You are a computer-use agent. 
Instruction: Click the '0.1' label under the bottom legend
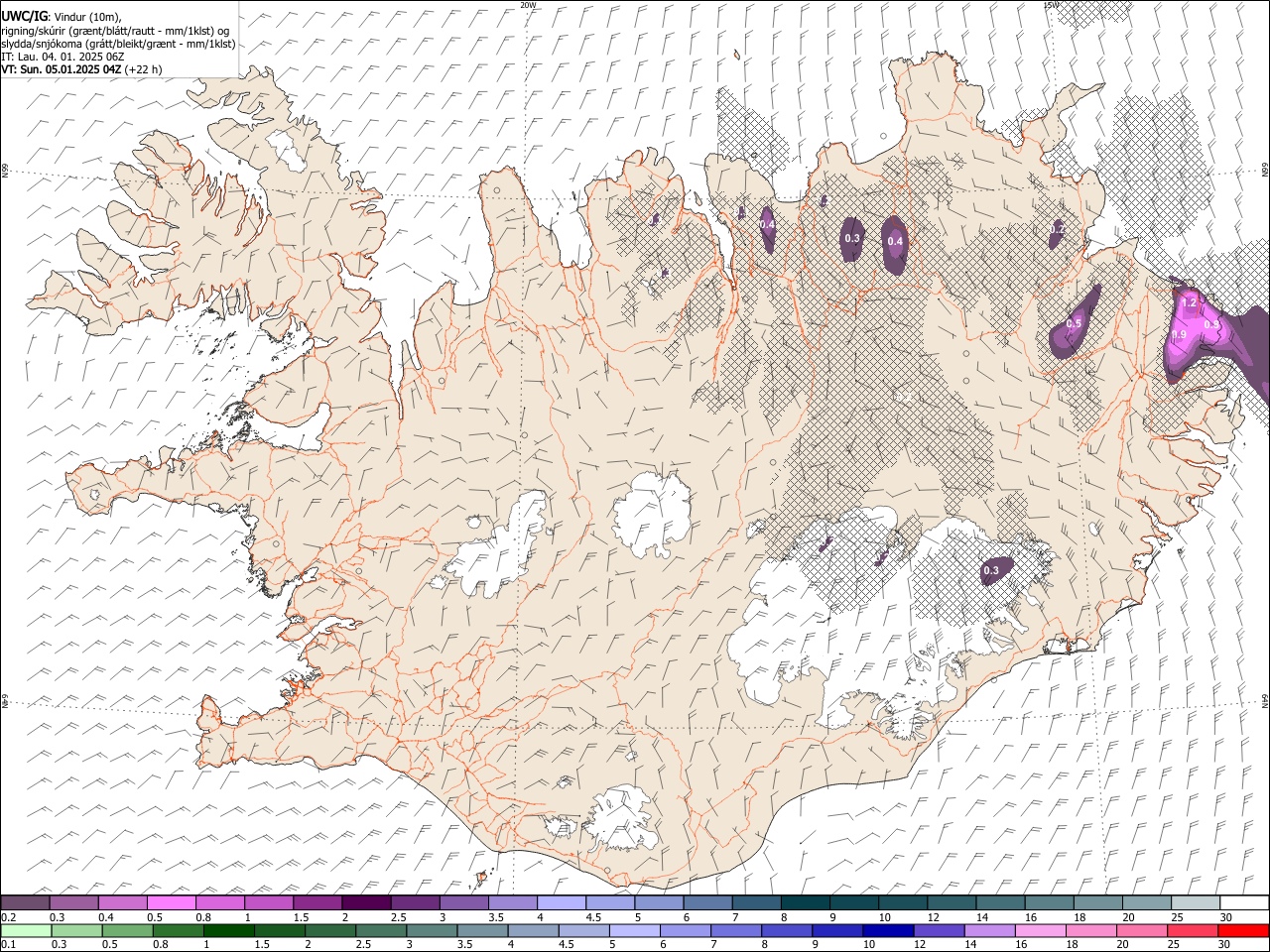point(8,945)
